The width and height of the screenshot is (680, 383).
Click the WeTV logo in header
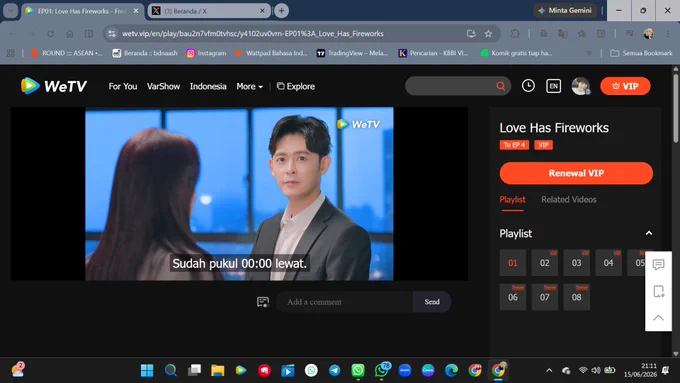54,86
